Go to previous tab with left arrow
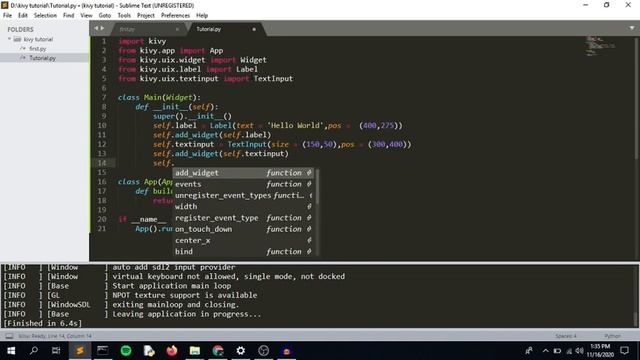 click(x=96, y=28)
